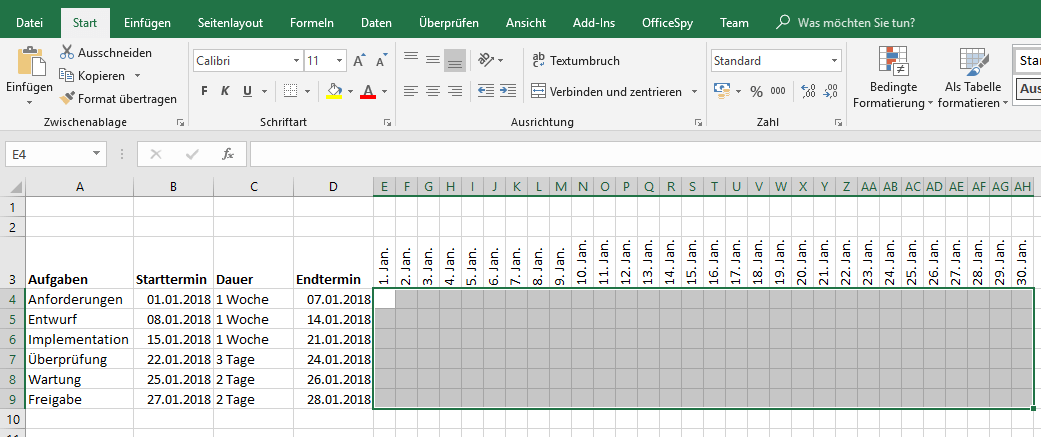This screenshot has width=1041, height=437.
Task: Open the Calibri font name dropdown
Action: [296, 61]
